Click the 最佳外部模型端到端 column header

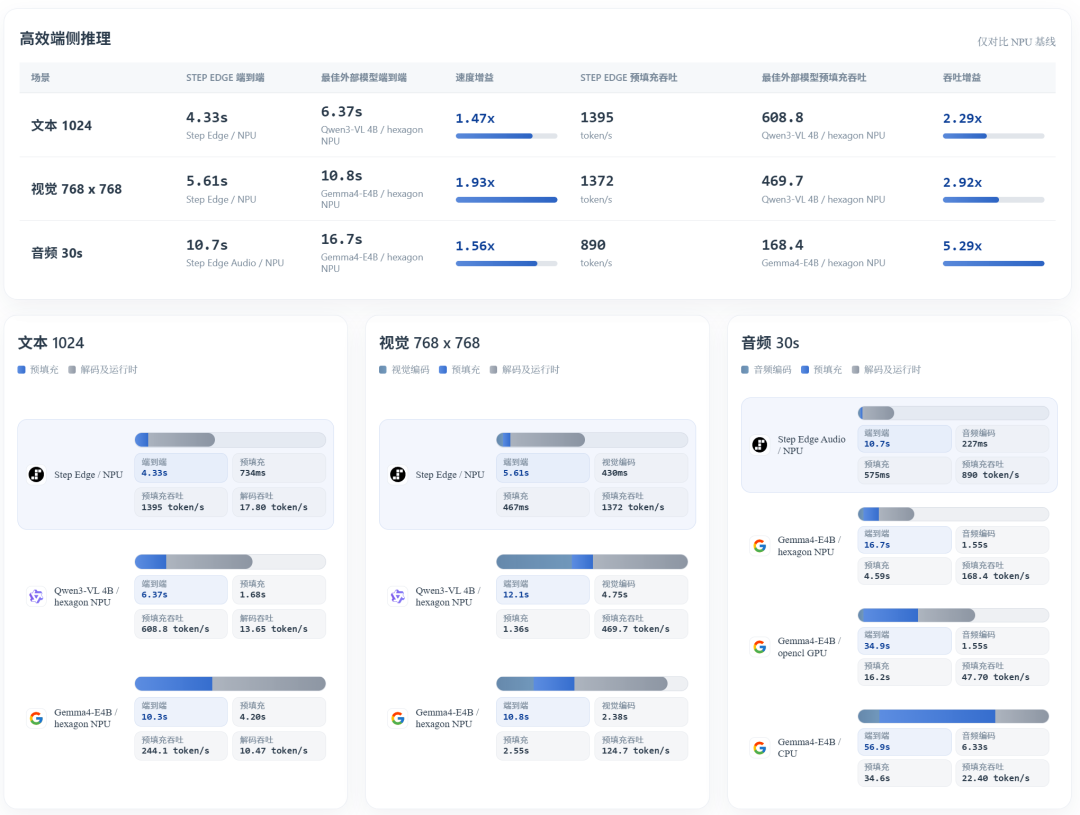coord(364,78)
